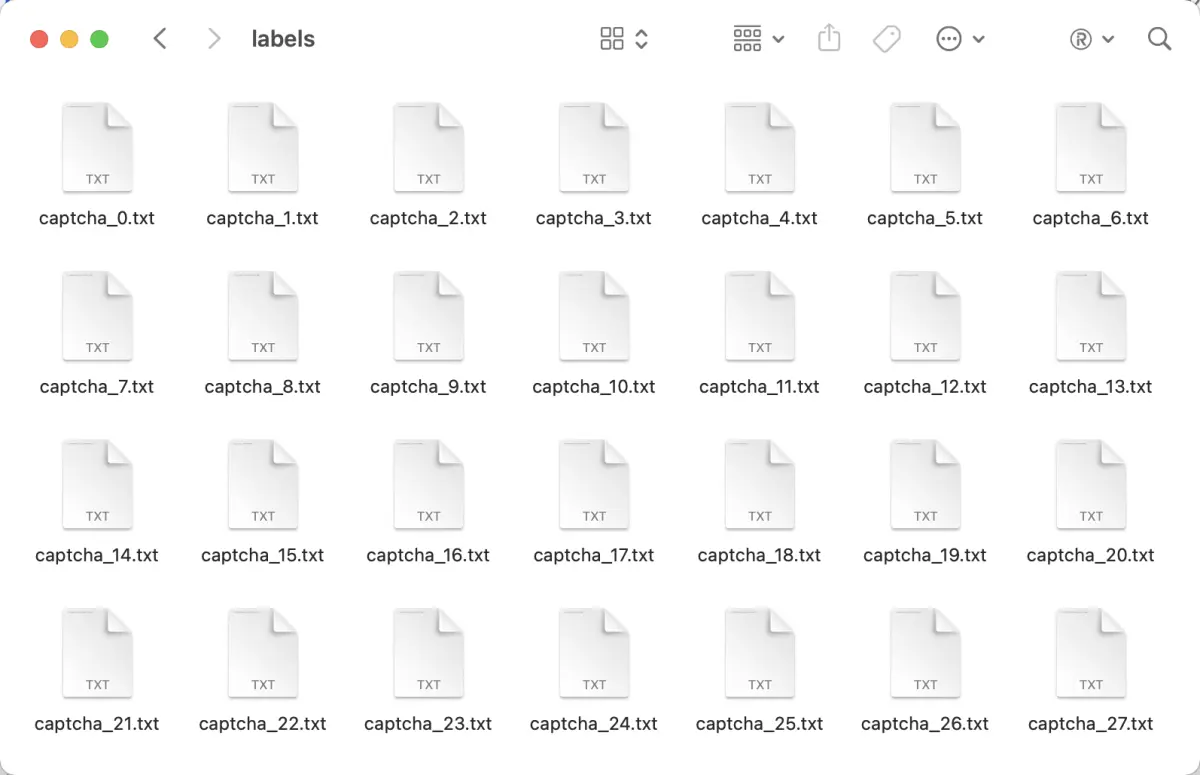Select the captcha_16.txt file
Viewport: 1200px width, 775px height.
click(428, 484)
